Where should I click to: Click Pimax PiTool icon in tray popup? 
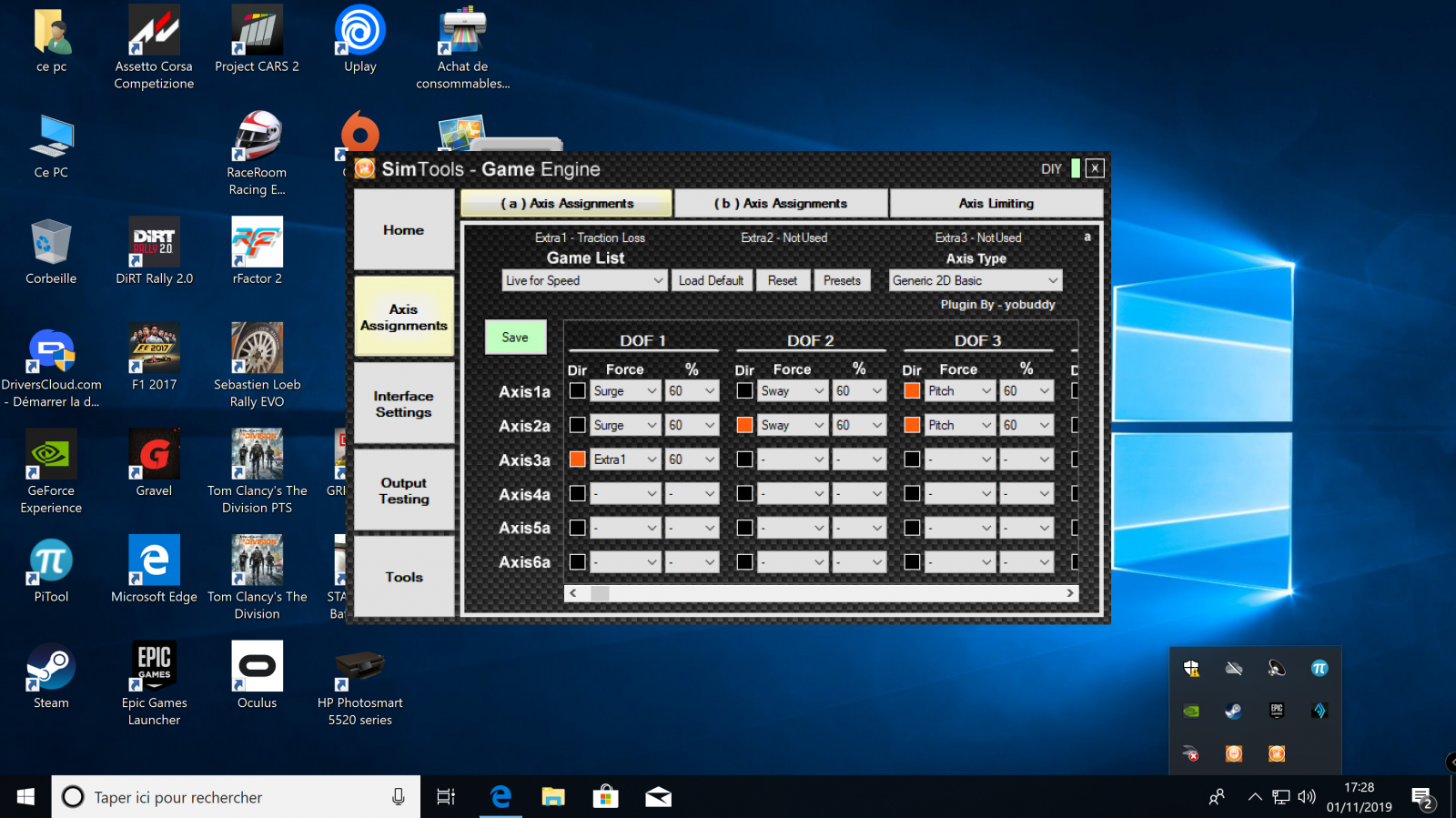[1319, 669]
